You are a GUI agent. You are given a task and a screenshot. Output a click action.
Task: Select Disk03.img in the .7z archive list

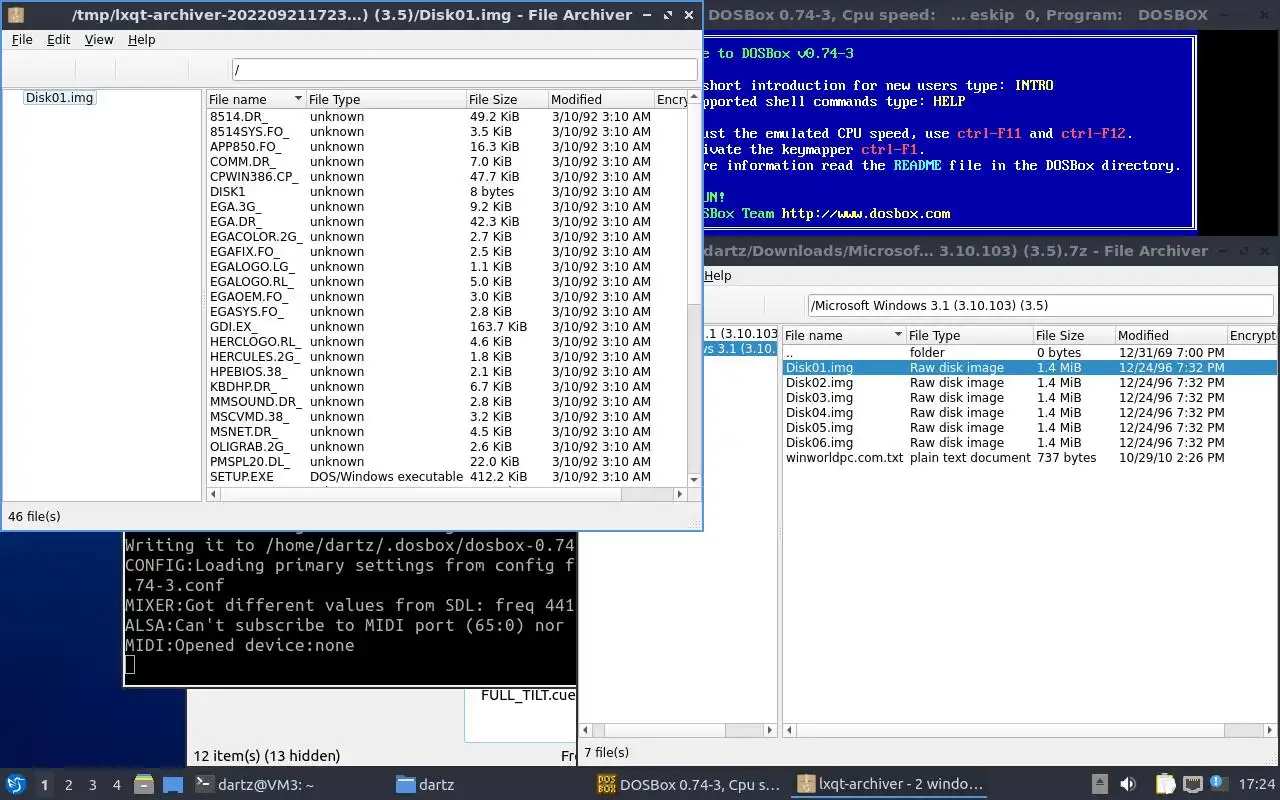[x=1029, y=398]
